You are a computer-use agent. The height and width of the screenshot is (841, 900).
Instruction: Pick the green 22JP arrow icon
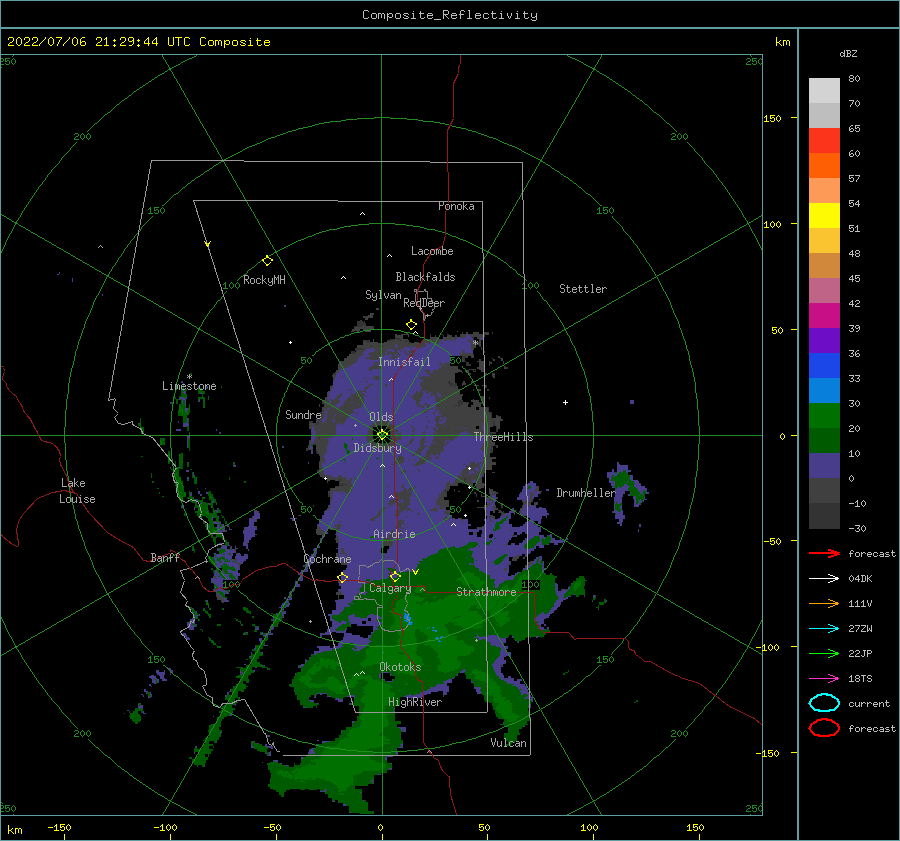tap(824, 653)
